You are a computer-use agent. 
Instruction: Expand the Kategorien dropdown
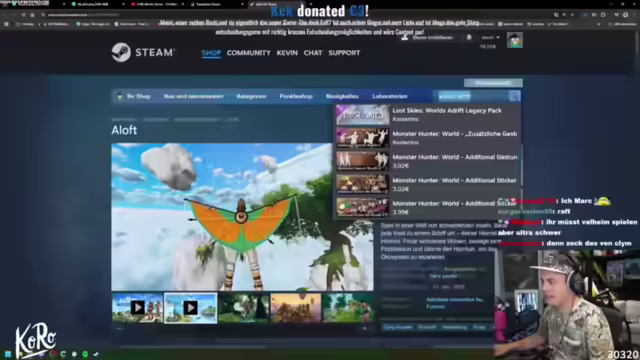251,96
